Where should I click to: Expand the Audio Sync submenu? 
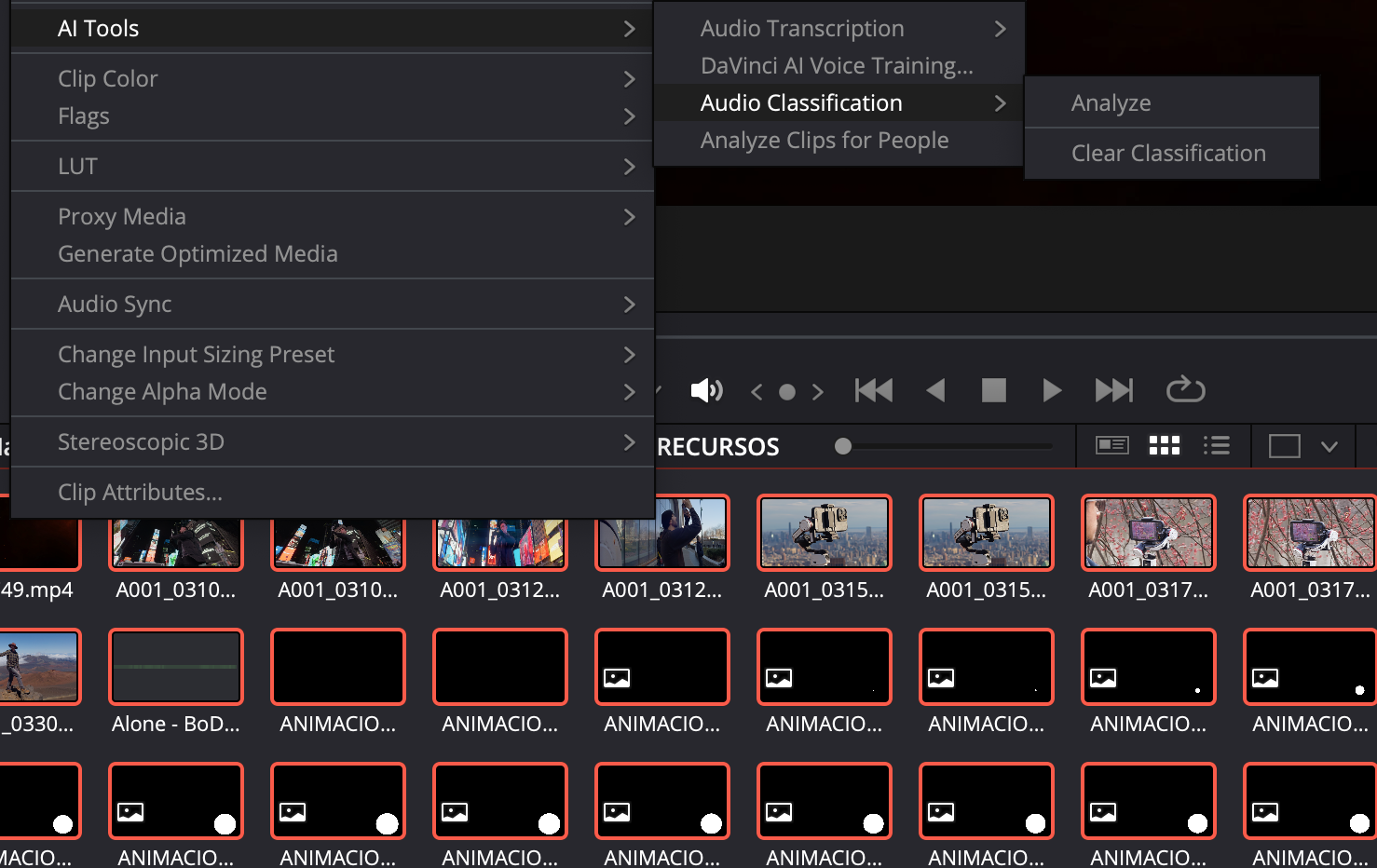pyautogui.click(x=333, y=305)
